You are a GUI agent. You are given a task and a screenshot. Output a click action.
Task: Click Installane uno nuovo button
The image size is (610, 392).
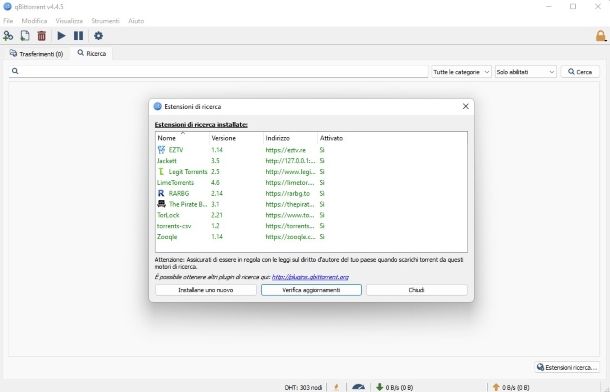205,290
